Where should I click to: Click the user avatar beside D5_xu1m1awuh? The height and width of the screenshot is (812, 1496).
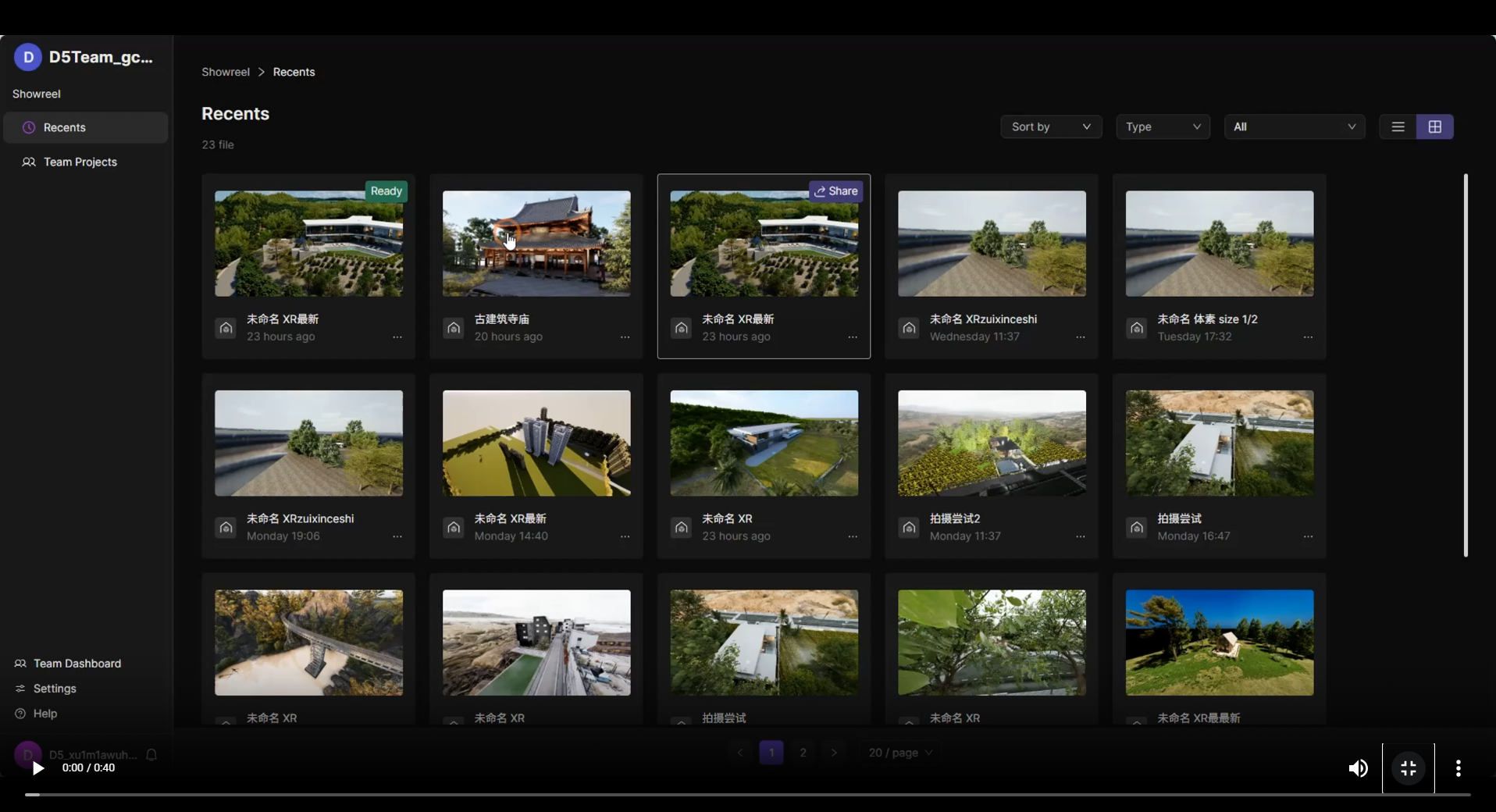(x=27, y=755)
